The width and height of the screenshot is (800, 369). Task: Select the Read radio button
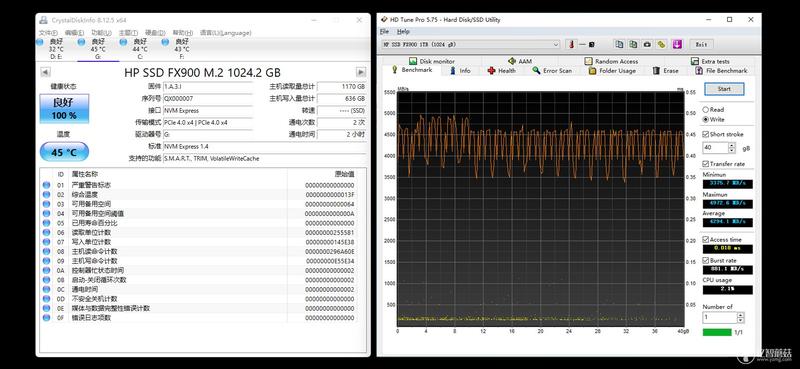pyautogui.click(x=706, y=109)
